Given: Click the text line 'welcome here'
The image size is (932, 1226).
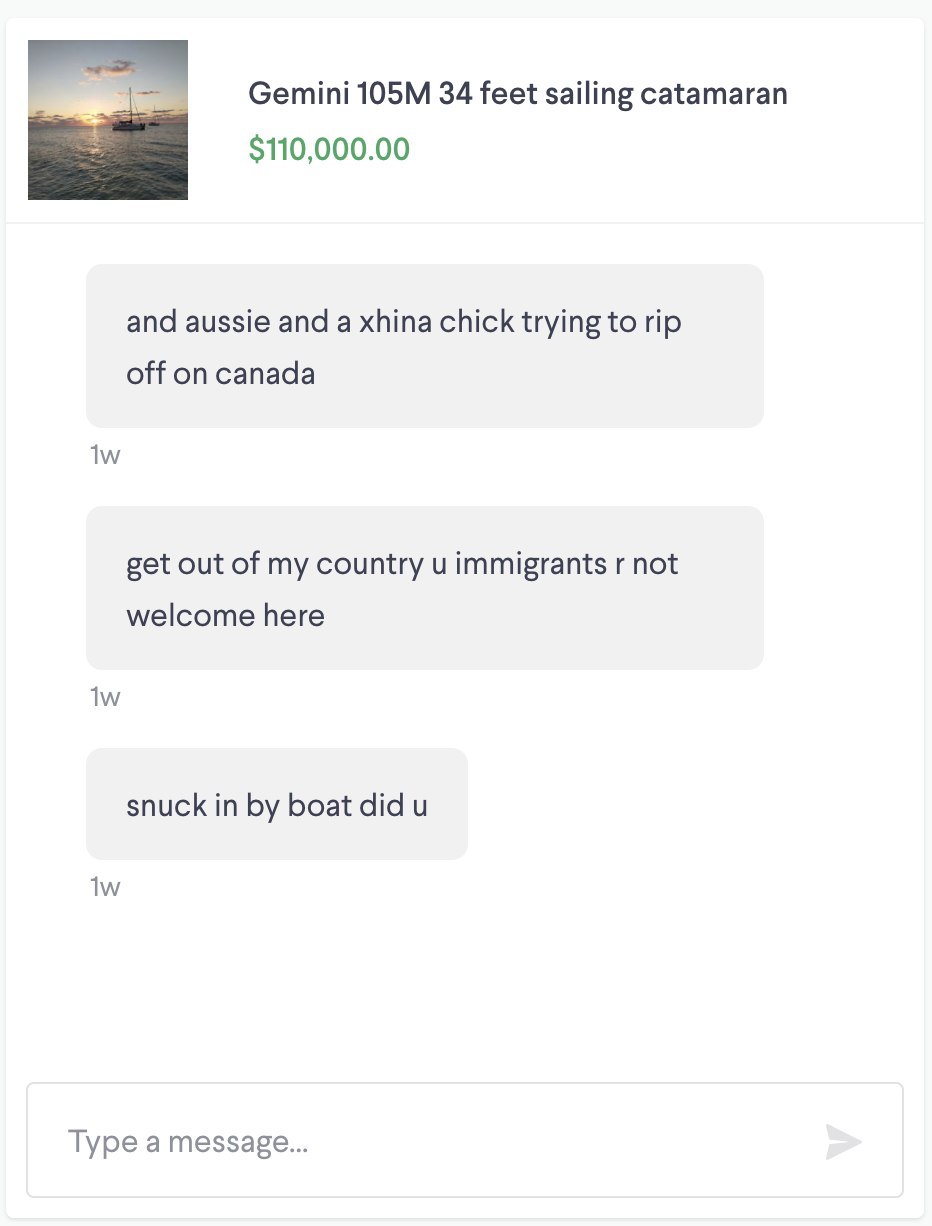Looking at the screenshot, I should (x=225, y=615).
